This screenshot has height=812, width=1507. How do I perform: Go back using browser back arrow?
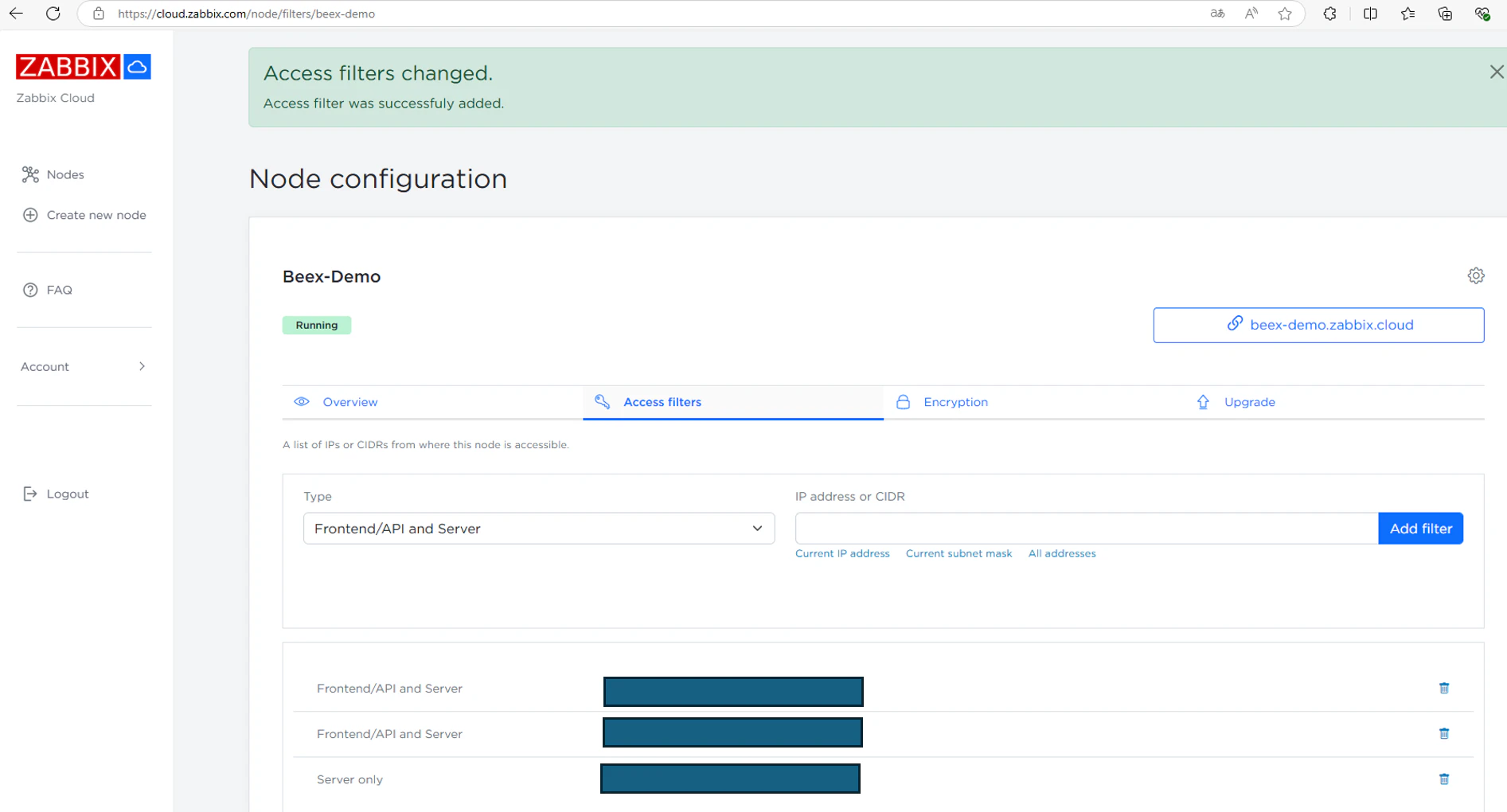pos(16,14)
